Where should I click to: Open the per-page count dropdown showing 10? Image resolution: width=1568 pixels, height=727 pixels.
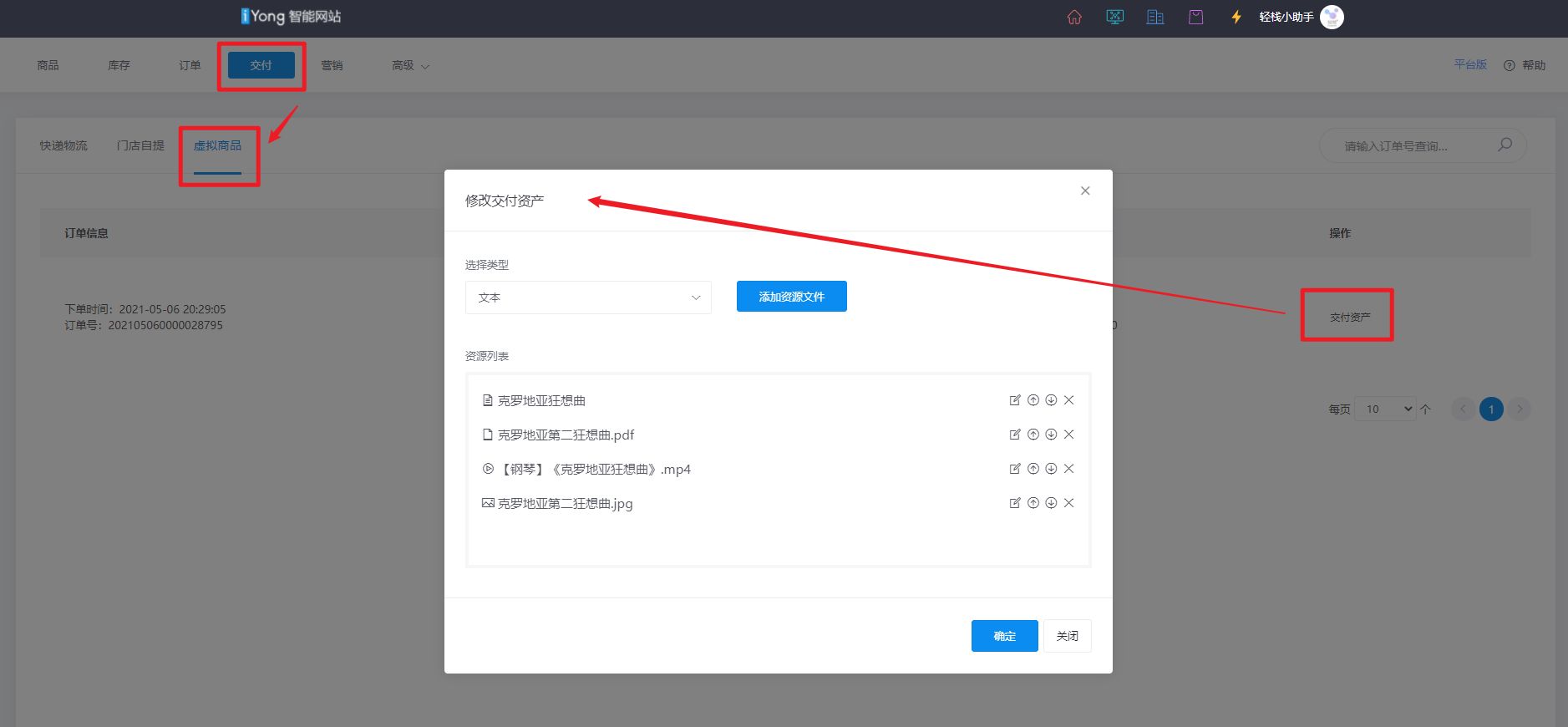coord(1385,409)
